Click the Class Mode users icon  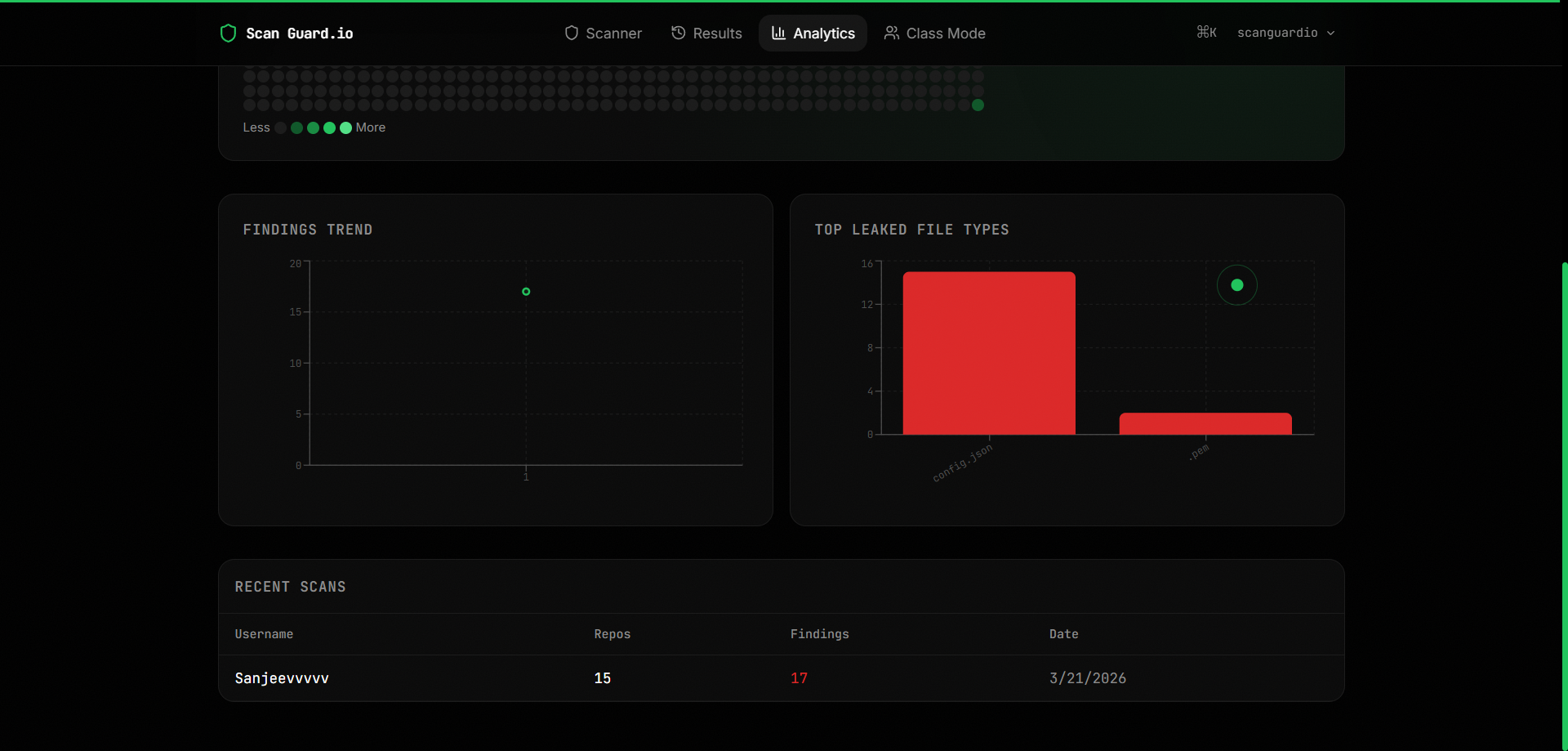[892, 33]
